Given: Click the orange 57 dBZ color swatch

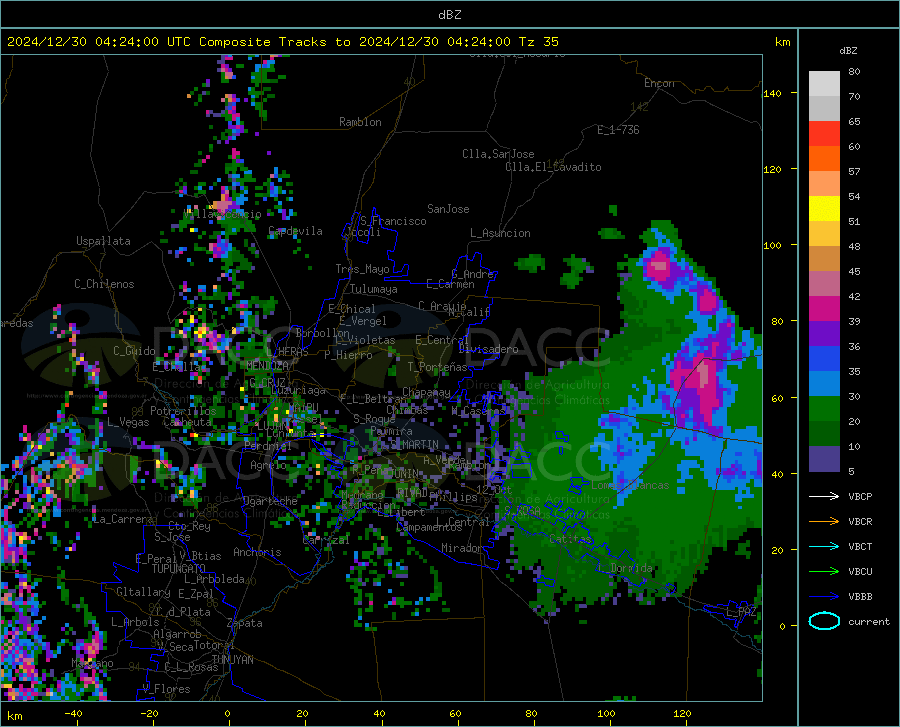Looking at the screenshot, I should [824, 159].
